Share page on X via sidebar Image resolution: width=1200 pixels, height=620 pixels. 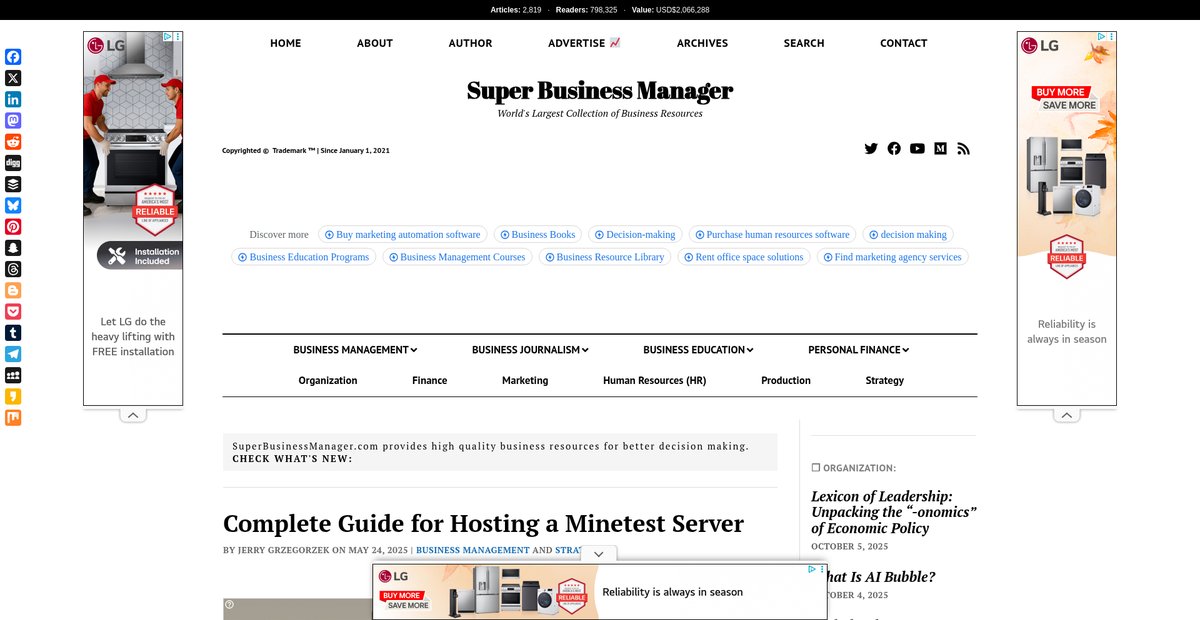pos(13,78)
